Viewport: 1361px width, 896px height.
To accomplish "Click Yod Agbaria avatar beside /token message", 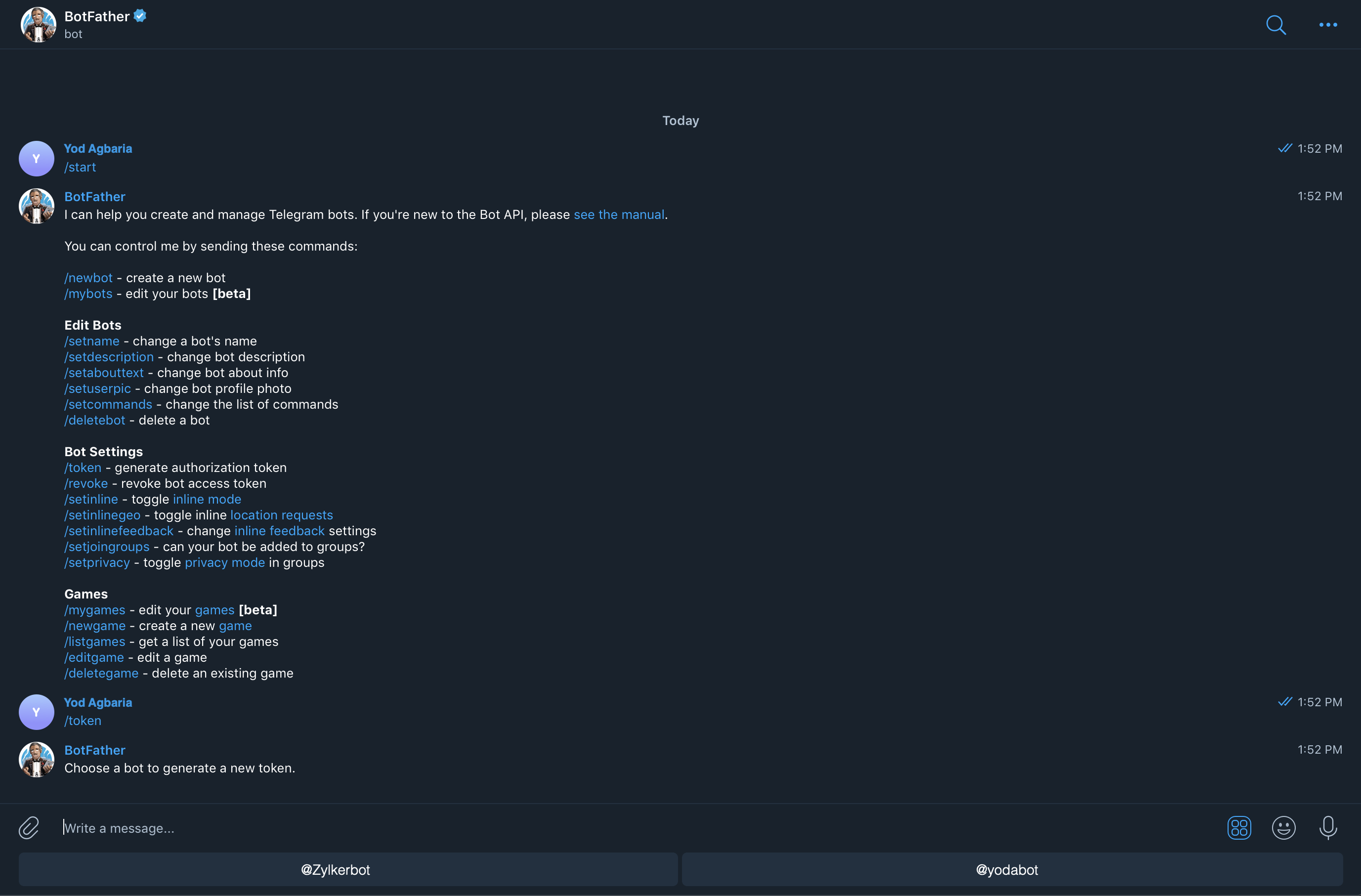I will coord(37,712).
